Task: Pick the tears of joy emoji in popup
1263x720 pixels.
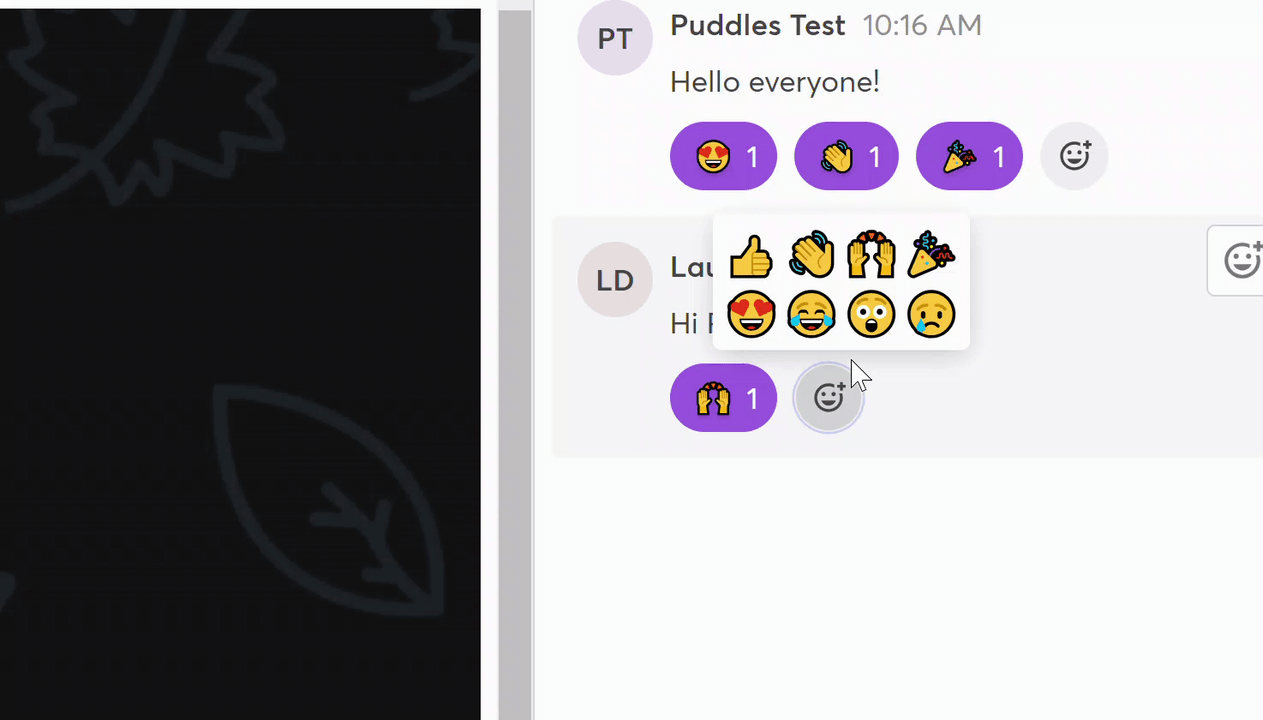Action: point(811,315)
